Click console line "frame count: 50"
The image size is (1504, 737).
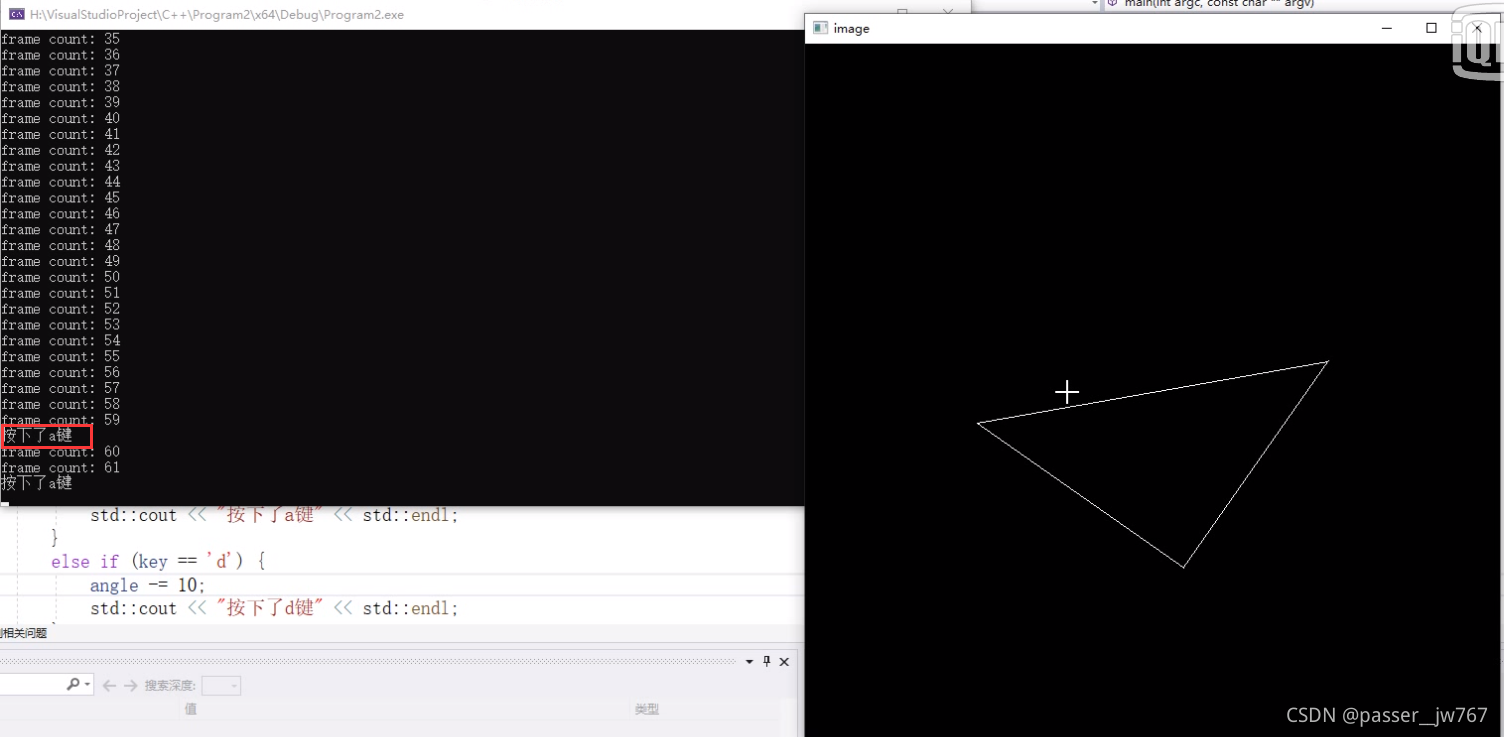click(60, 277)
